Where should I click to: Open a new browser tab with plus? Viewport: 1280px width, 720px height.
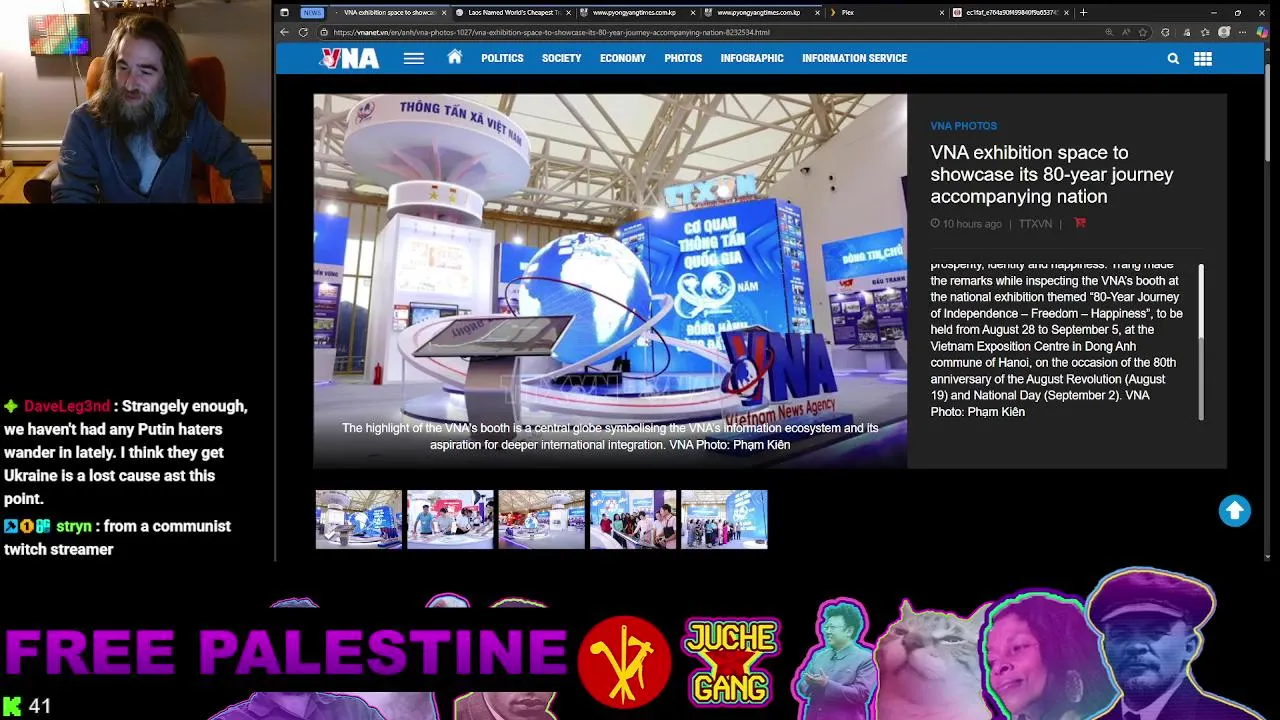[1083, 12]
